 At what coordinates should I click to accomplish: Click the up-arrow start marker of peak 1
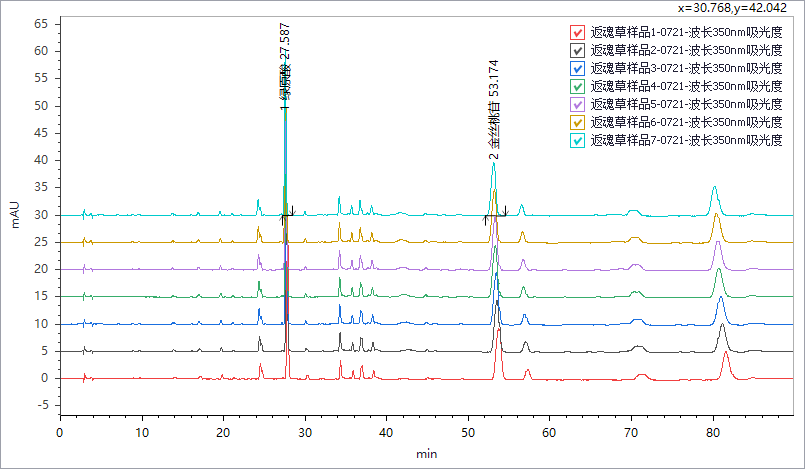point(282,217)
